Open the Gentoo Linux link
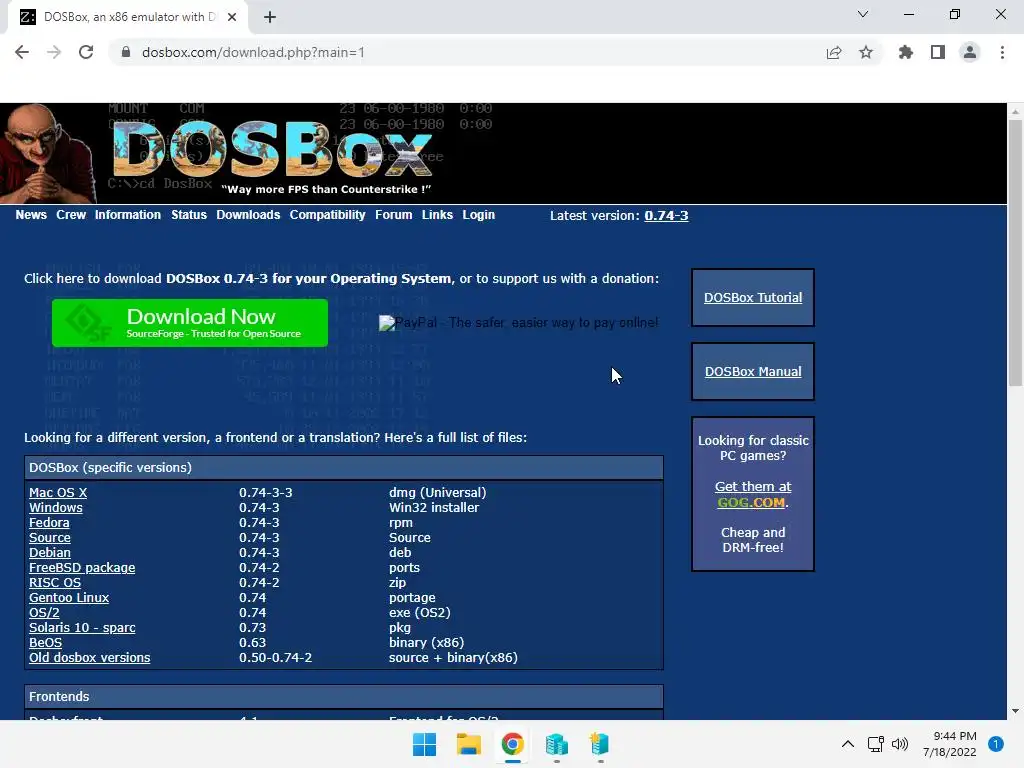 tap(69, 598)
